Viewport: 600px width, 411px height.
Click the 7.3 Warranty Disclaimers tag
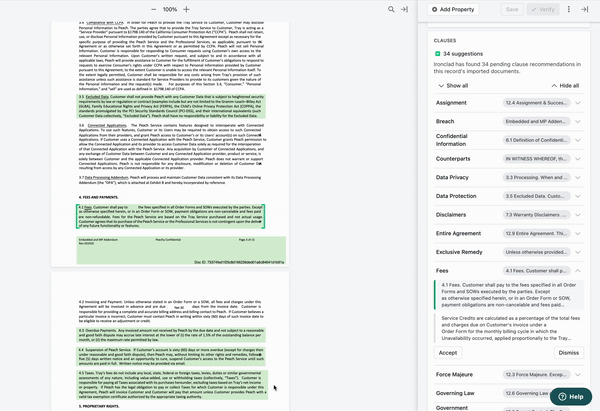pos(536,215)
